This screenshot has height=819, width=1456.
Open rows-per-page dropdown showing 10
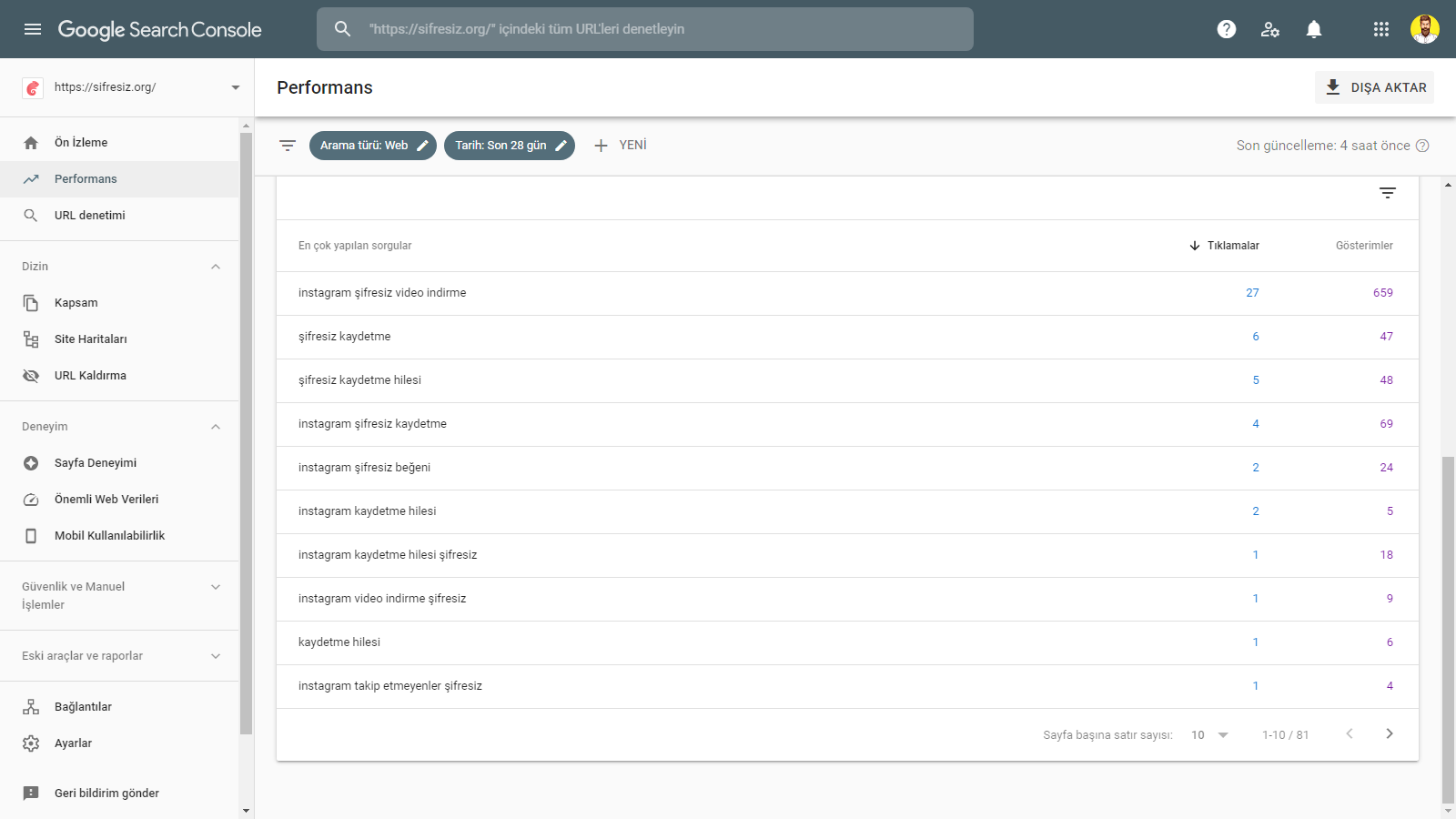click(x=1210, y=735)
